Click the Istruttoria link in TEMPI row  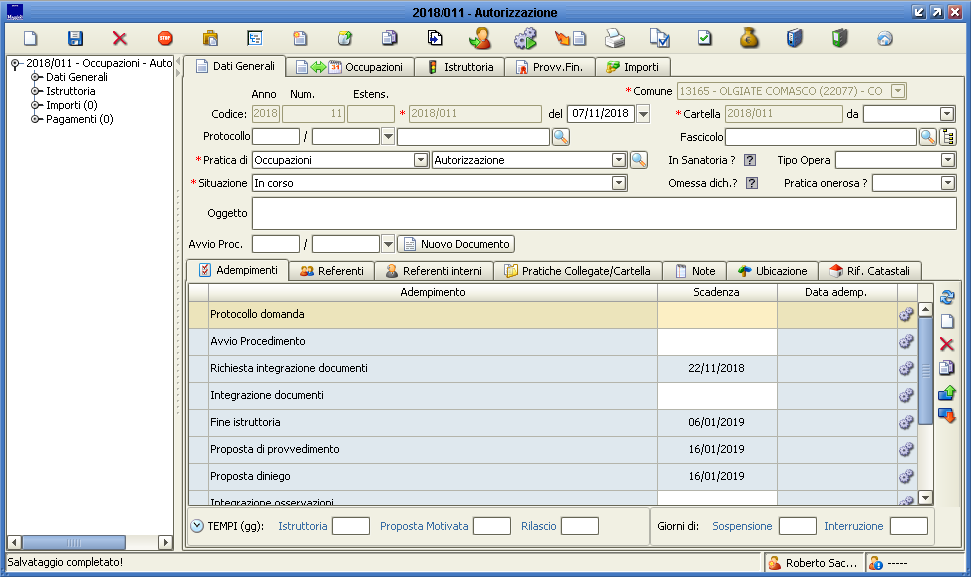302,526
